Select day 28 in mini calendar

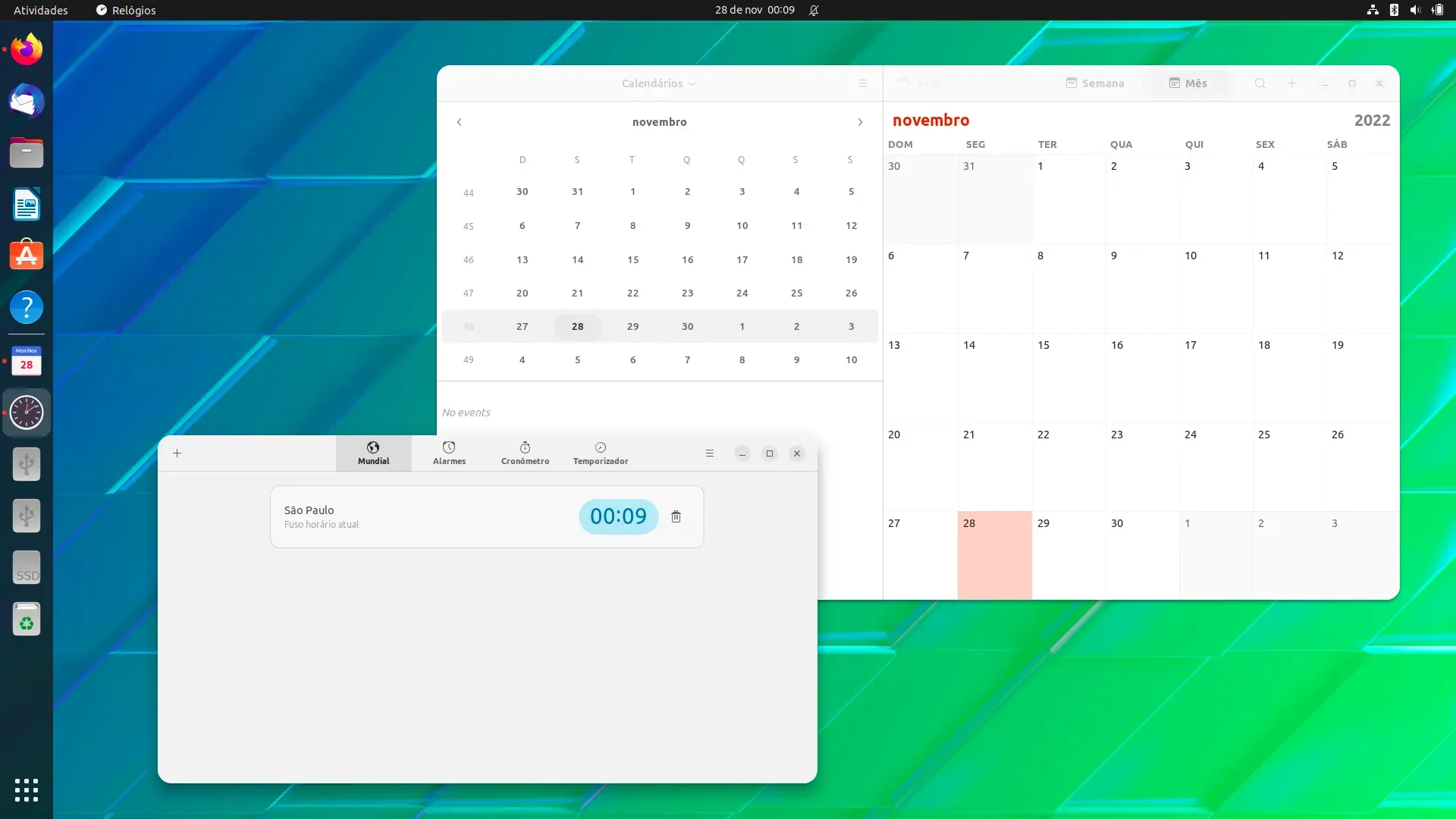[x=578, y=326]
